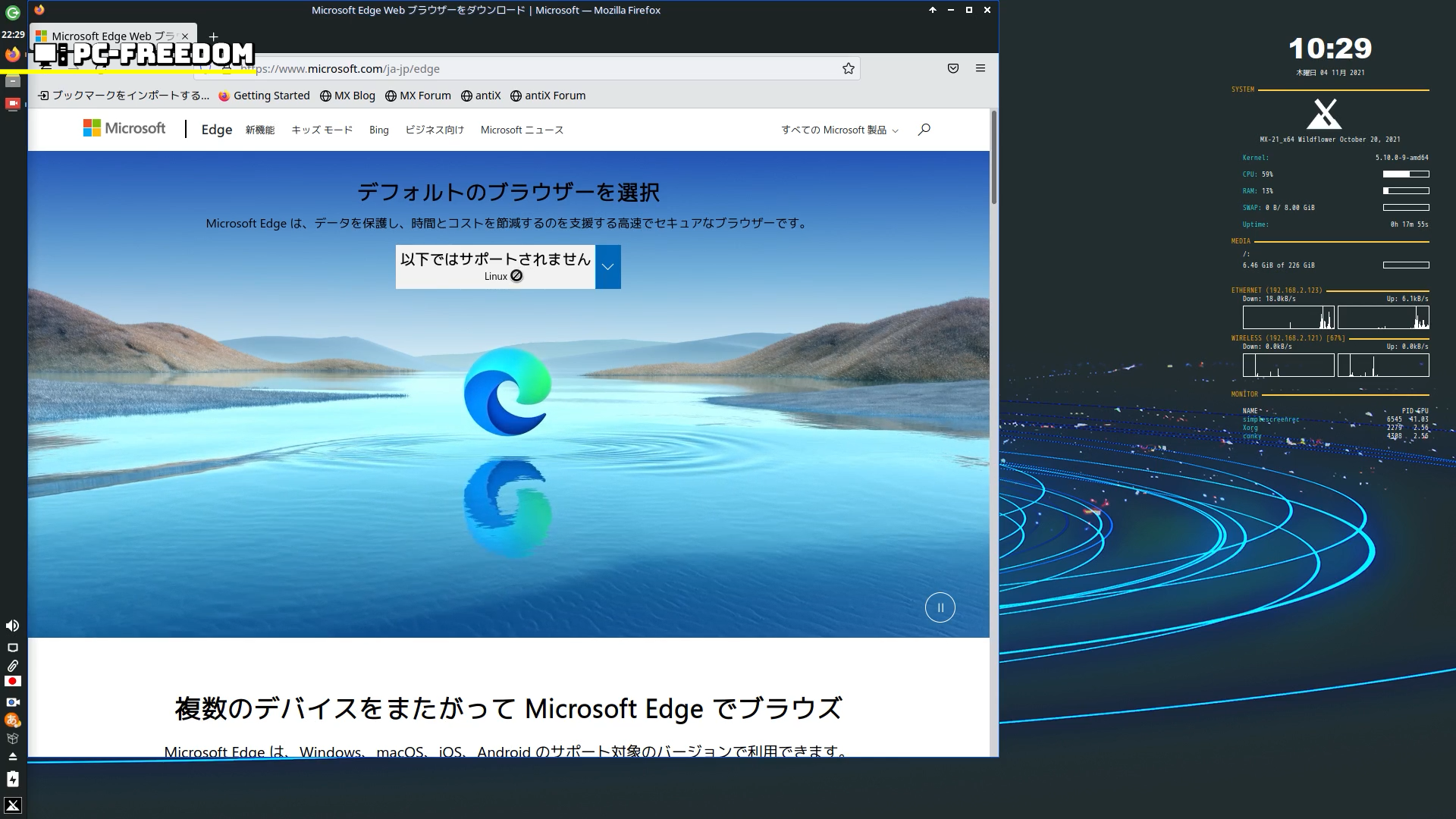Expand the download platform dropdown arrow
1456x819 pixels.
point(607,267)
